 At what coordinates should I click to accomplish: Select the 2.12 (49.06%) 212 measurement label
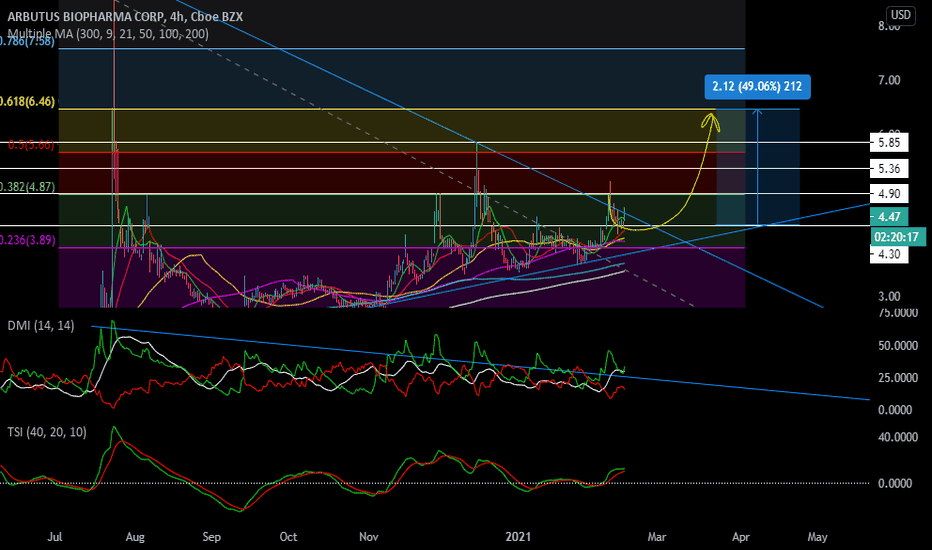[757, 87]
